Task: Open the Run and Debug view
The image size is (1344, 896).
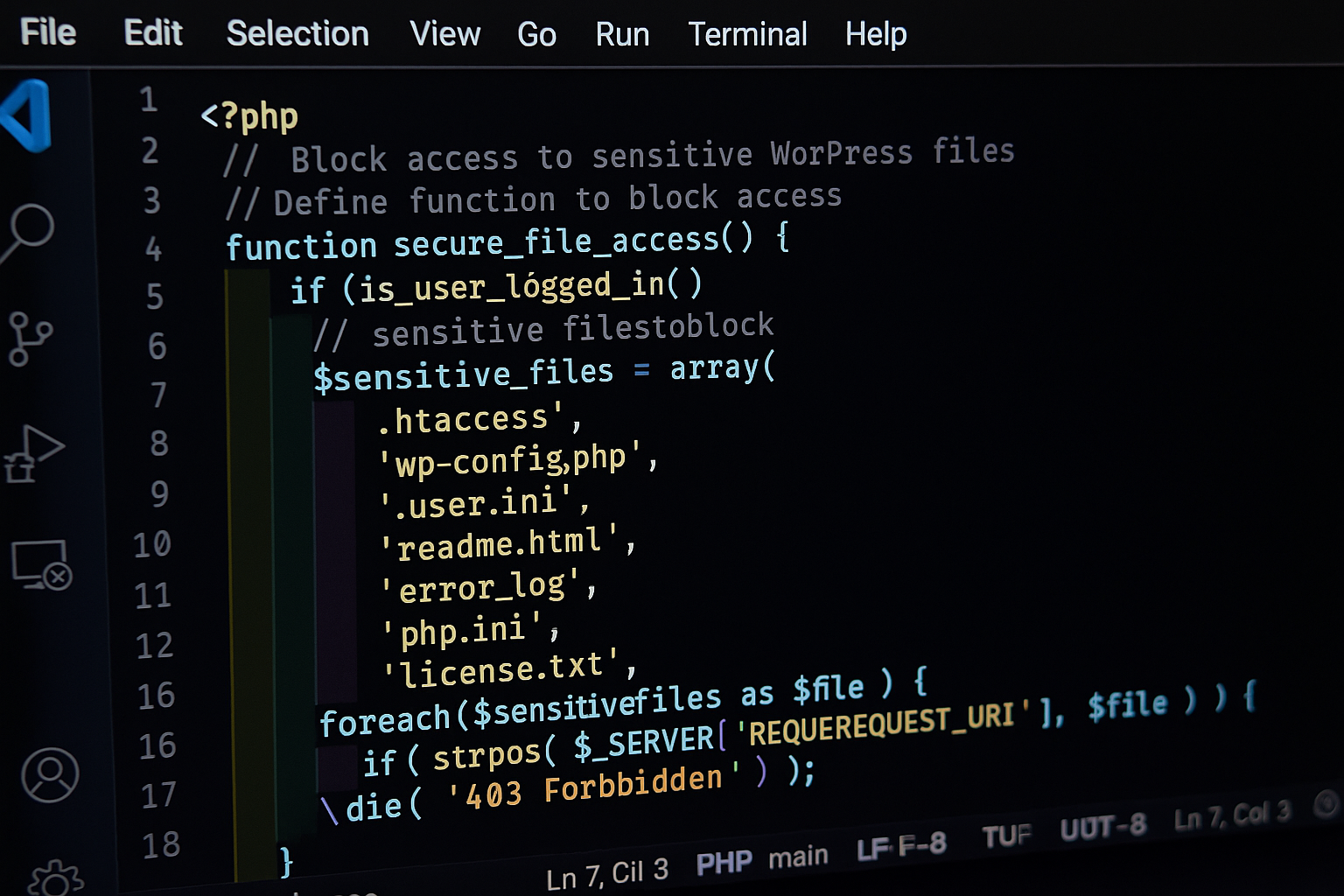Action: coord(33,453)
